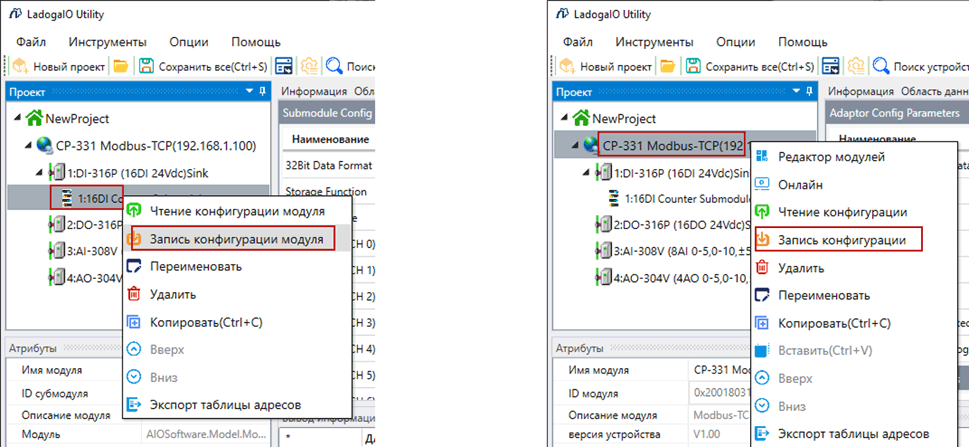Click device list icon in right toolbar
The image size is (969, 447).
coord(831,66)
